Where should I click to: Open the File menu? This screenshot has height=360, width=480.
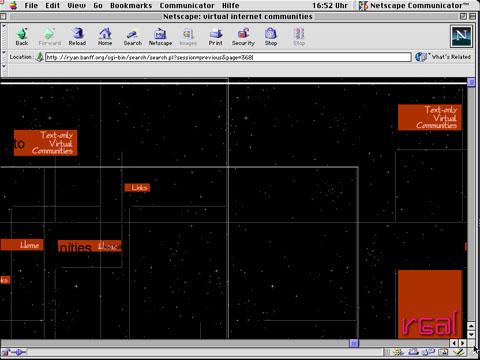[31, 6]
